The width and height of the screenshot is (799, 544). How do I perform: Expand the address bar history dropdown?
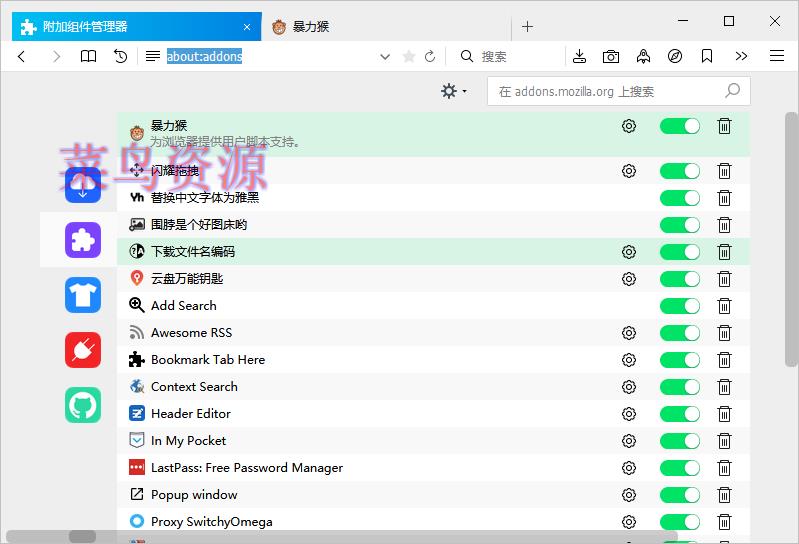385,57
